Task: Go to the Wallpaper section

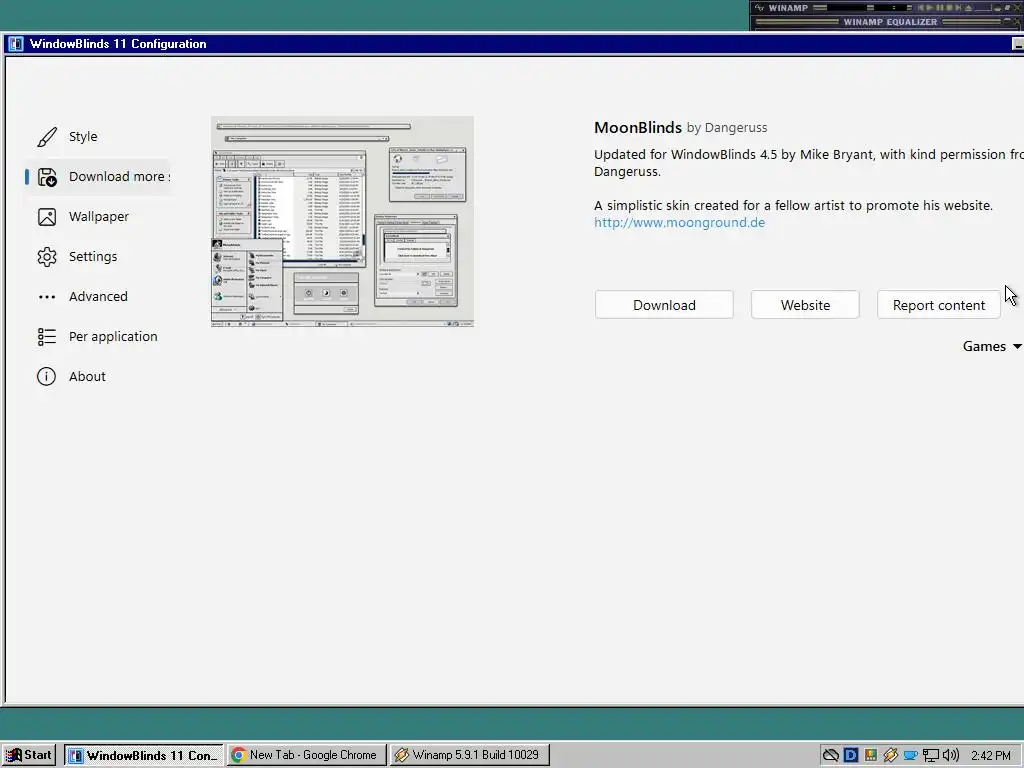Action: (x=99, y=217)
